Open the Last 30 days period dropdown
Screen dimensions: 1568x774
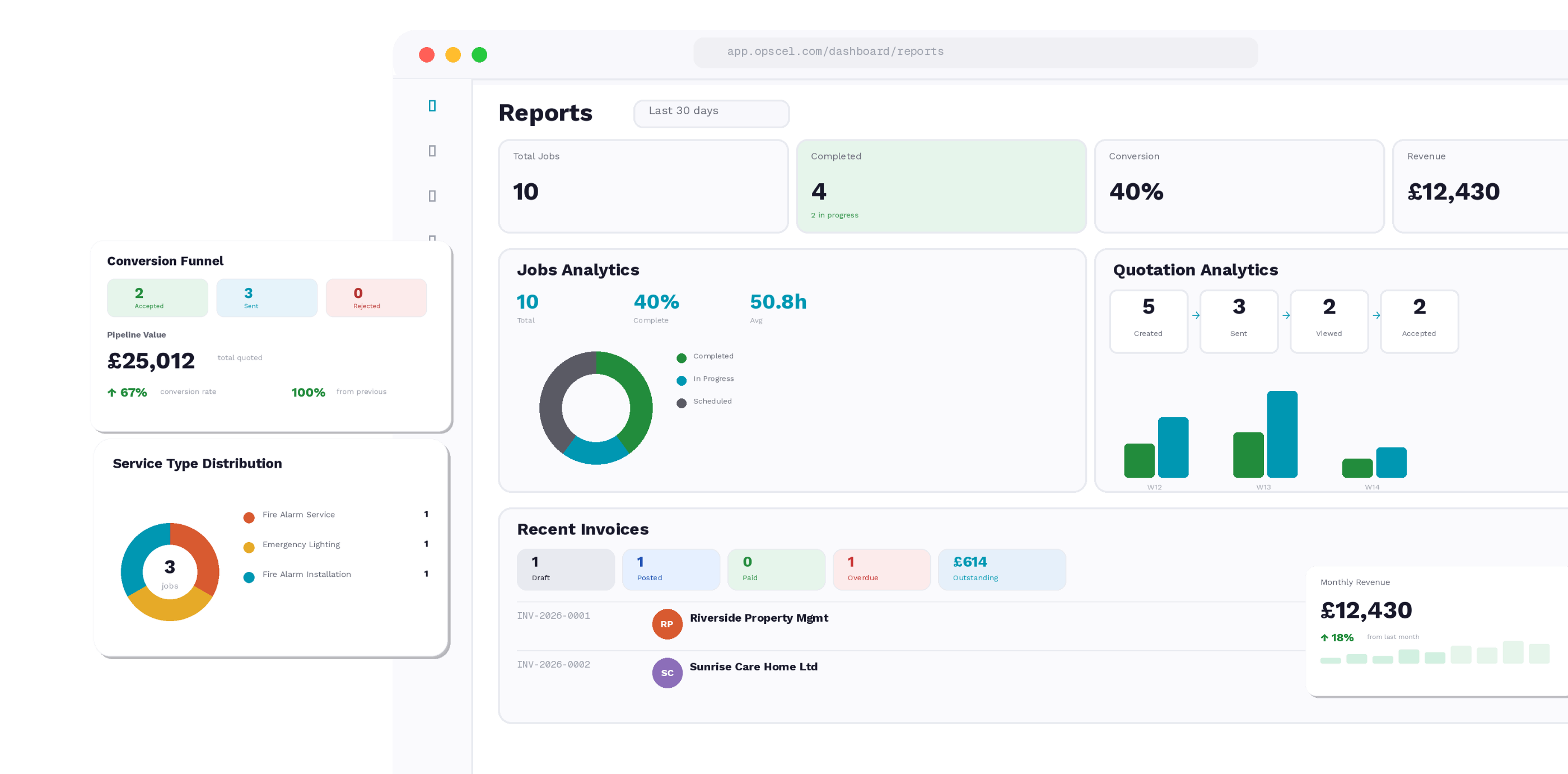(711, 113)
